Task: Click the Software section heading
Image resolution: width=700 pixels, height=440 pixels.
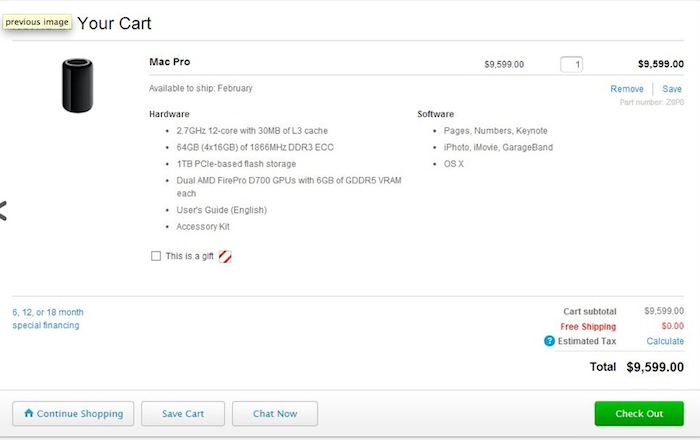Action: (x=435, y=114)
